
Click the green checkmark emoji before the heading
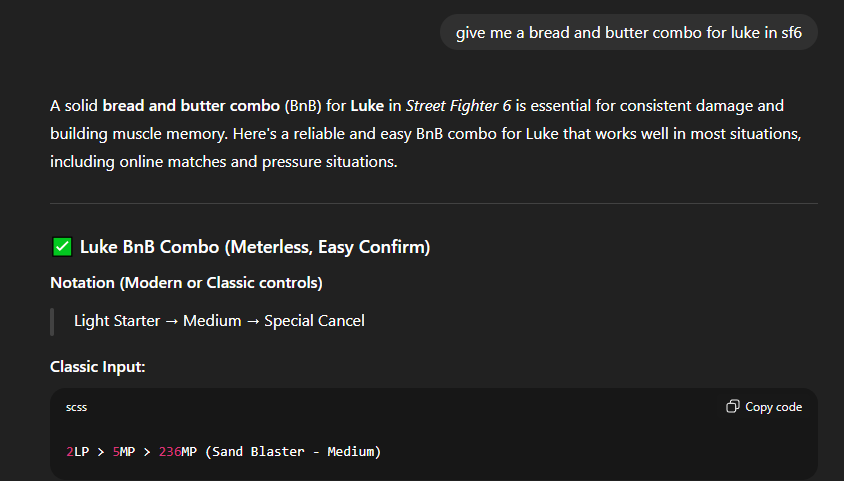[62, 246]
